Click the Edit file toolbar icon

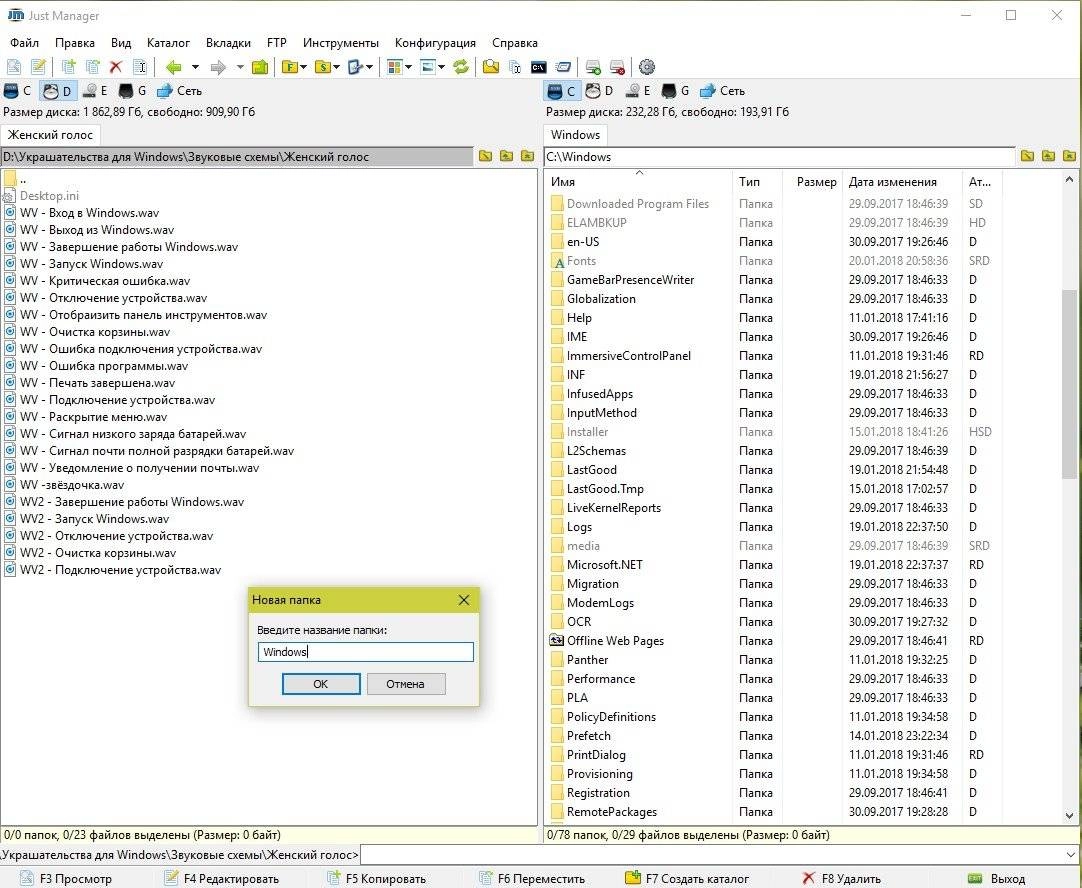[39, 67]
